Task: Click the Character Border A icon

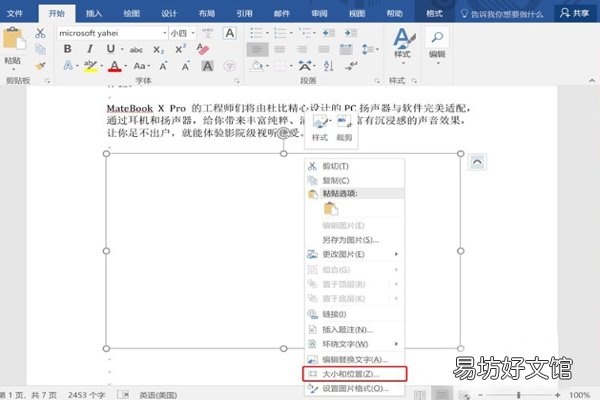Action: 230,33
